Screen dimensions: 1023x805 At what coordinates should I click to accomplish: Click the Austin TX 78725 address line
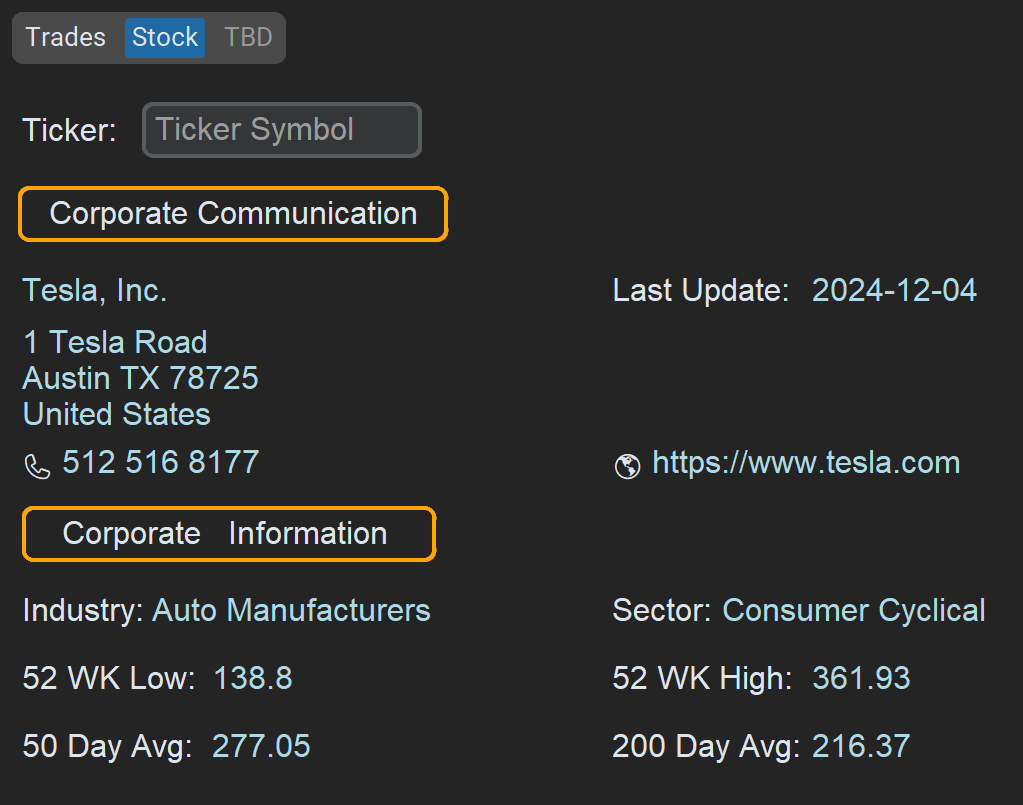tap(141, 379)
